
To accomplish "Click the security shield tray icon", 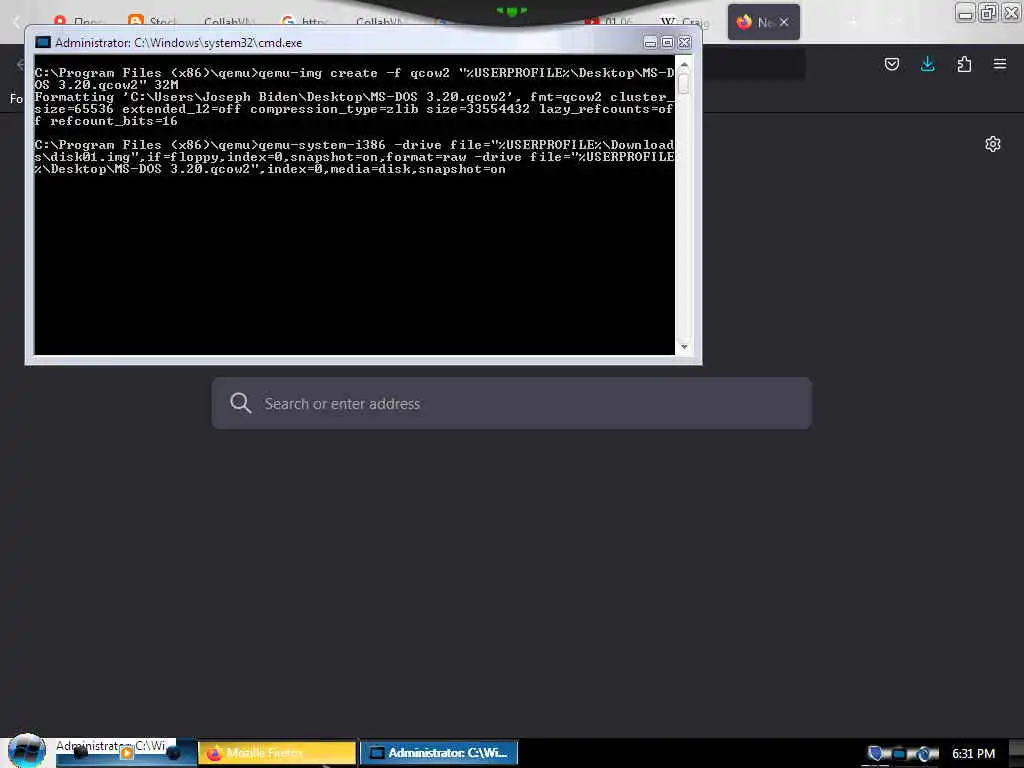I will pos(875,754).
